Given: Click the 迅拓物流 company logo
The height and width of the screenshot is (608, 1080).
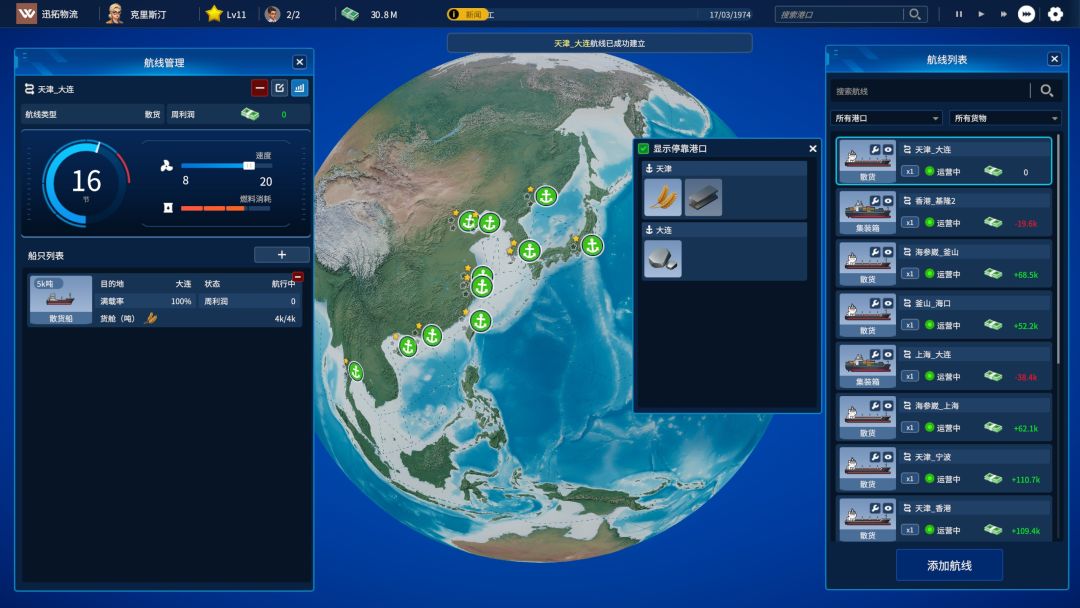Looking at the screenshot, I should [26, 14].
